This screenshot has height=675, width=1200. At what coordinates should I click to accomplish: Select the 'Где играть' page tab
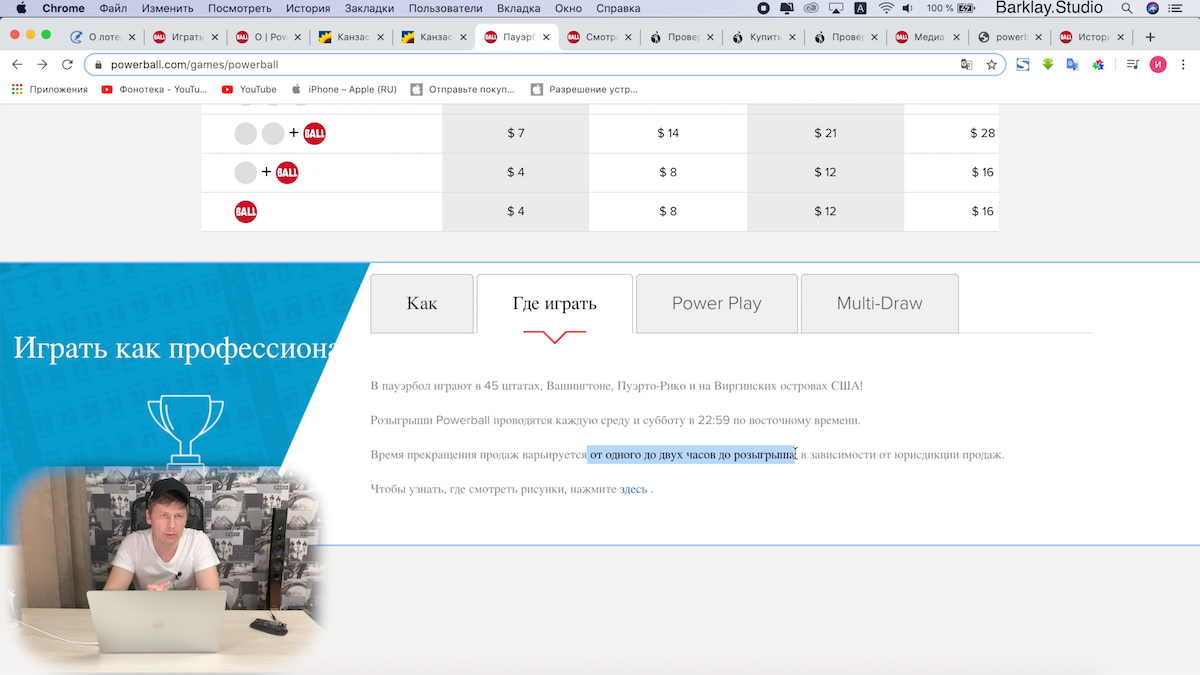[555, 303]
